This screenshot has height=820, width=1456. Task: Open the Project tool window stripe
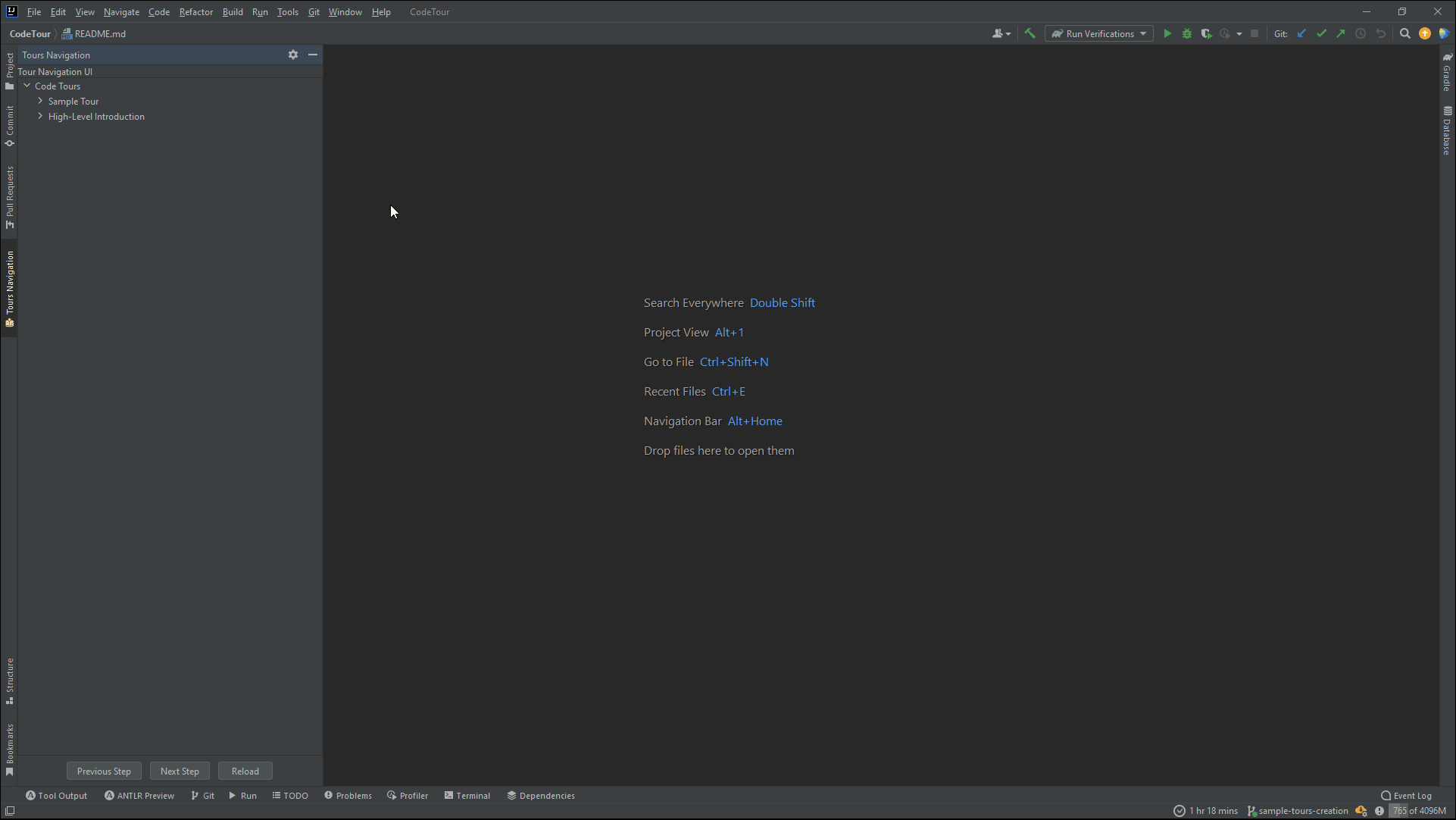pyautogui.click(x=9, y=70)
